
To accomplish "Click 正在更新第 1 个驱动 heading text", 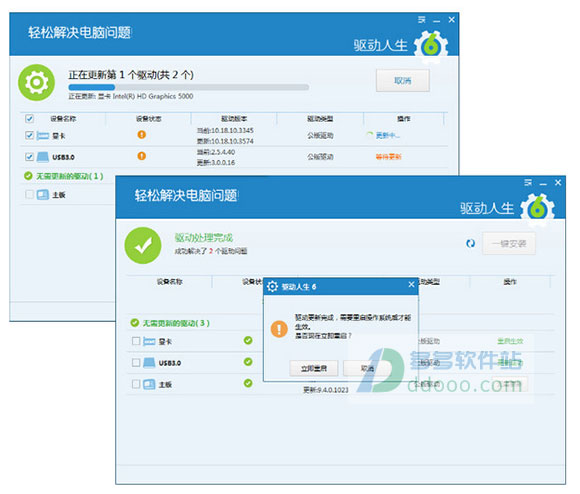I will pyautogui.click(x=131, y=75).
